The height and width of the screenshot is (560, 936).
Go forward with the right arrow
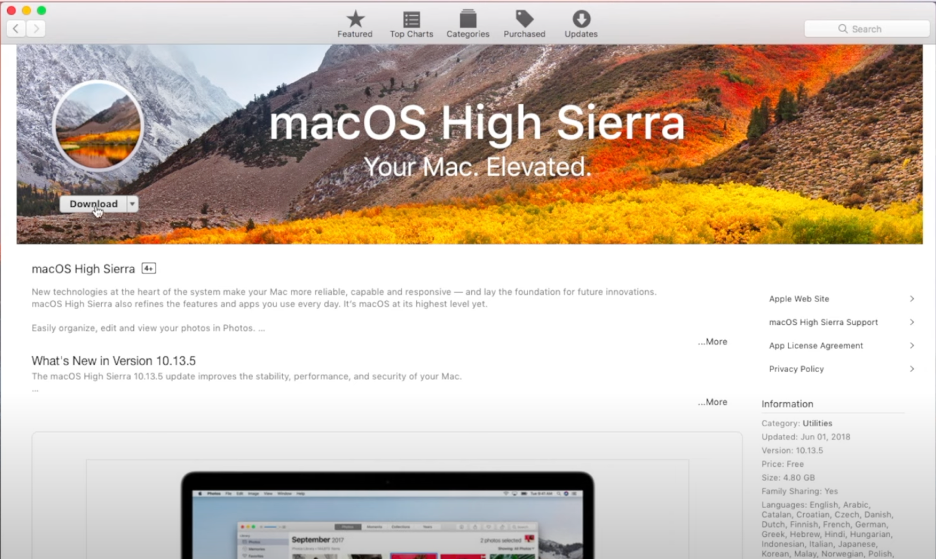tap(36, 28)
